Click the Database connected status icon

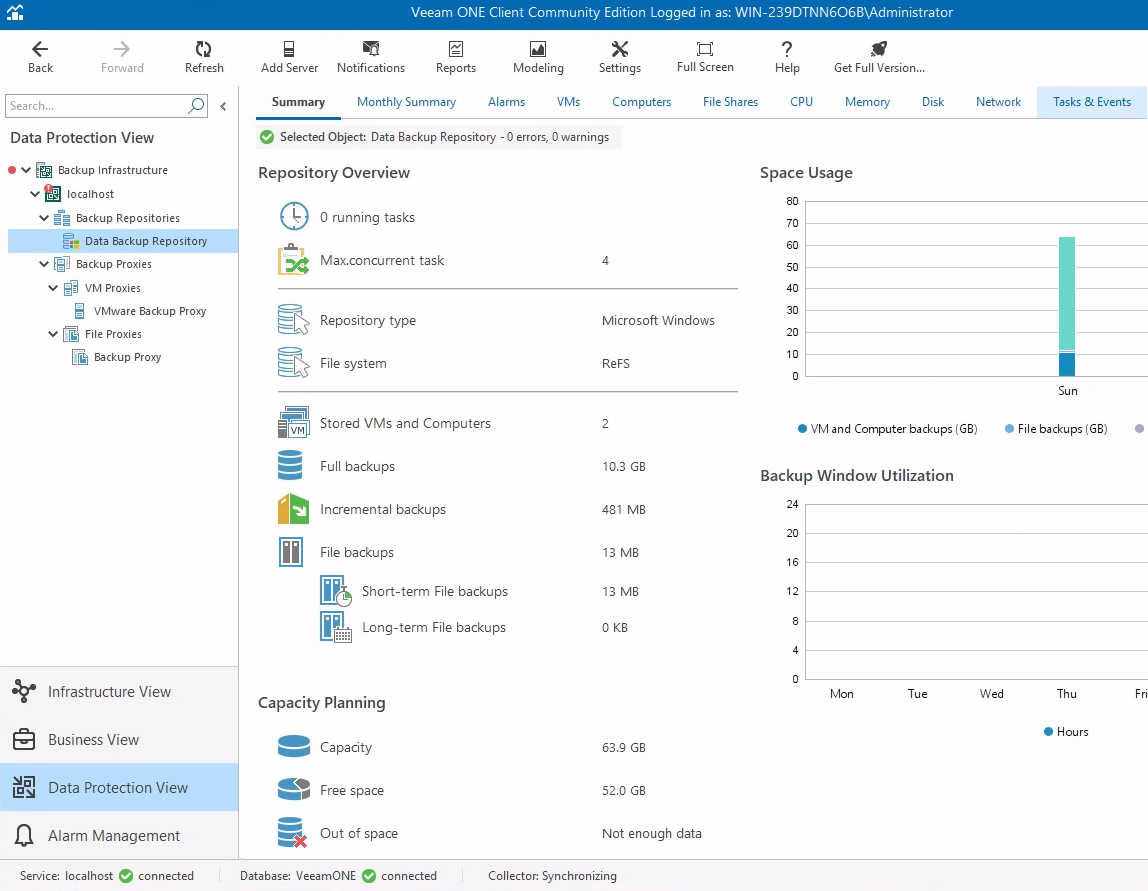[x=369, y=876]
